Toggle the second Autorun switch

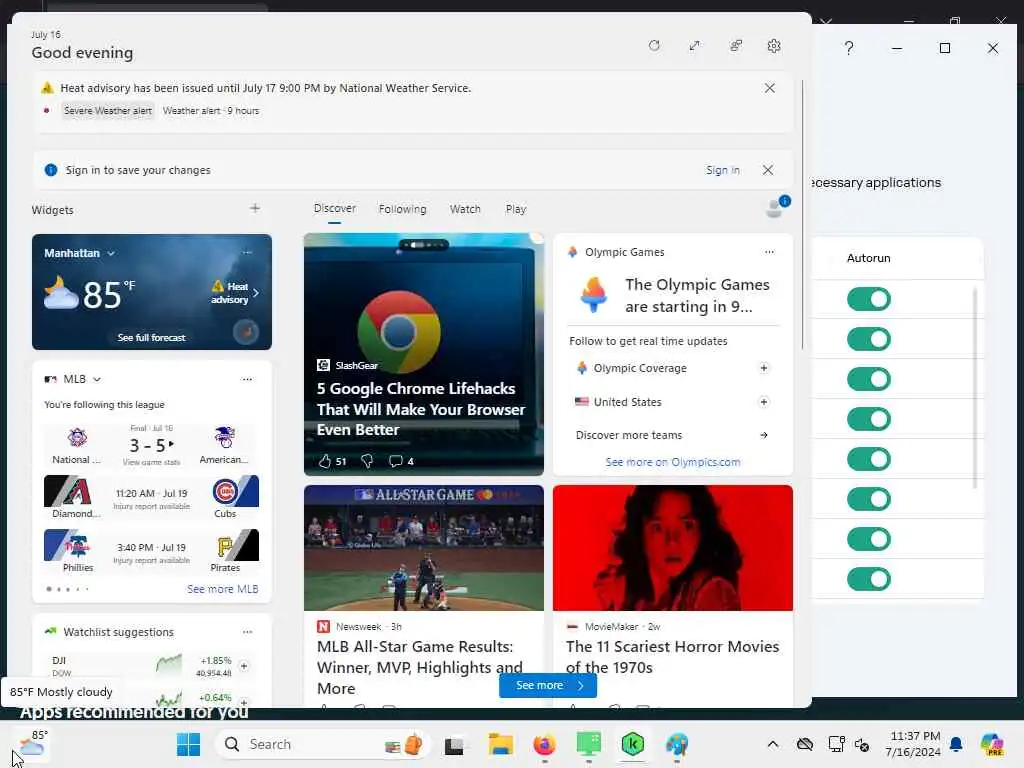click(869, 339)
